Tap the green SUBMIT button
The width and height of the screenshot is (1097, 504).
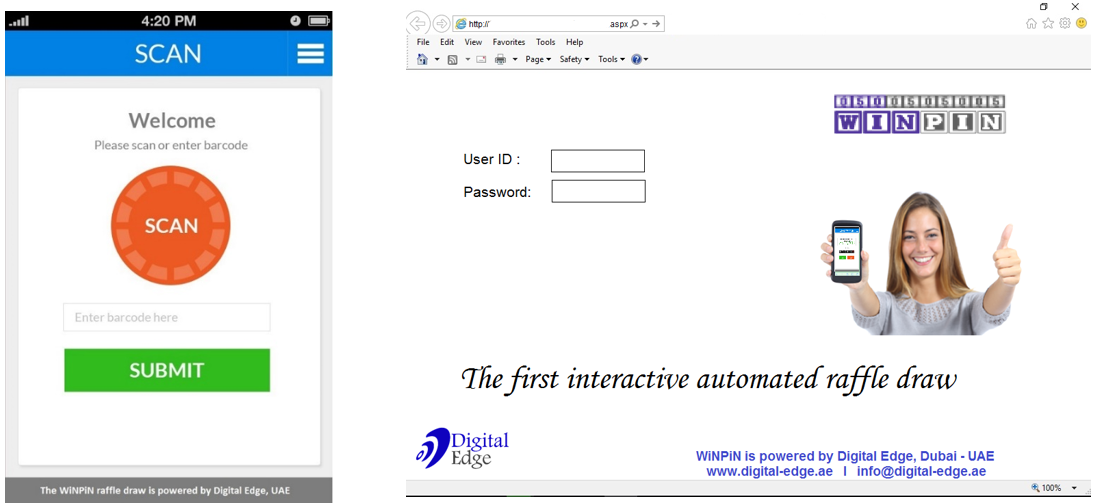pos(167,370)
